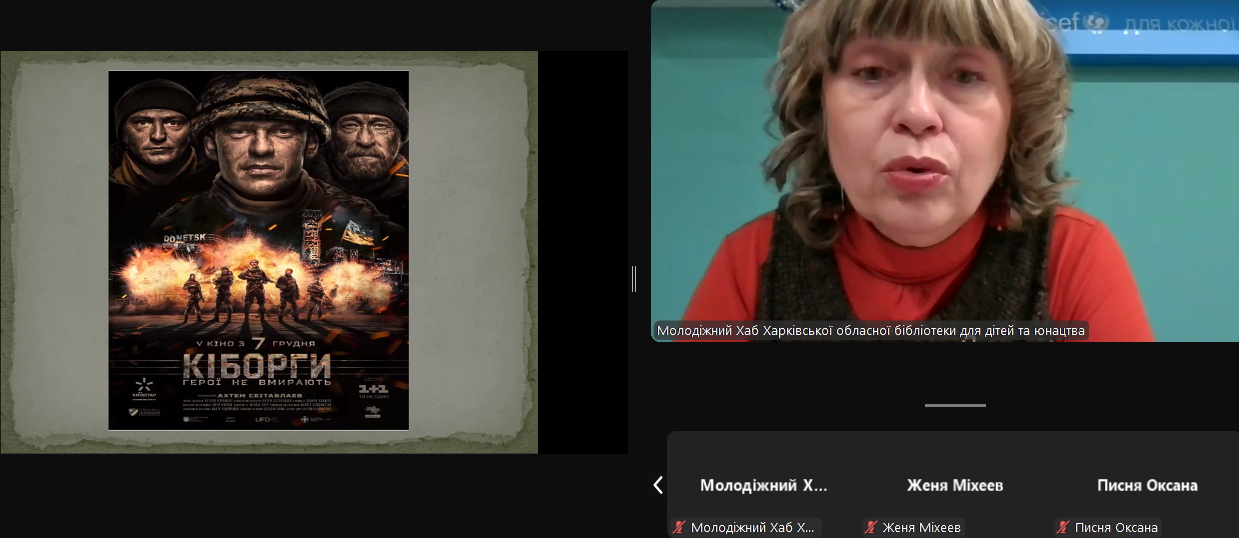The image size is (1239, 538).
Task: Click the divider handle between slide and video
Action: click(634, 279)
